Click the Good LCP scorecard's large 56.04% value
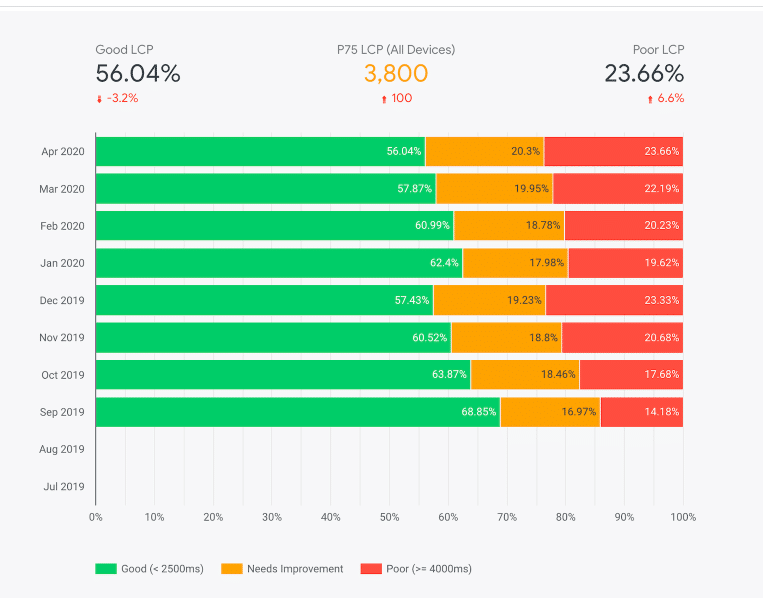The image size is (763, 598). (x=138, y=73)
